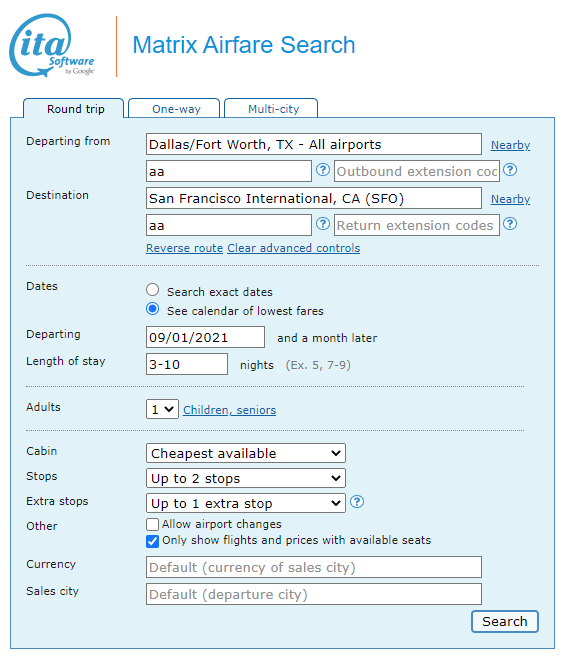Select See calendar of lowest fares option
Screen dimensions: 567x661
click(x=153, y=309)
